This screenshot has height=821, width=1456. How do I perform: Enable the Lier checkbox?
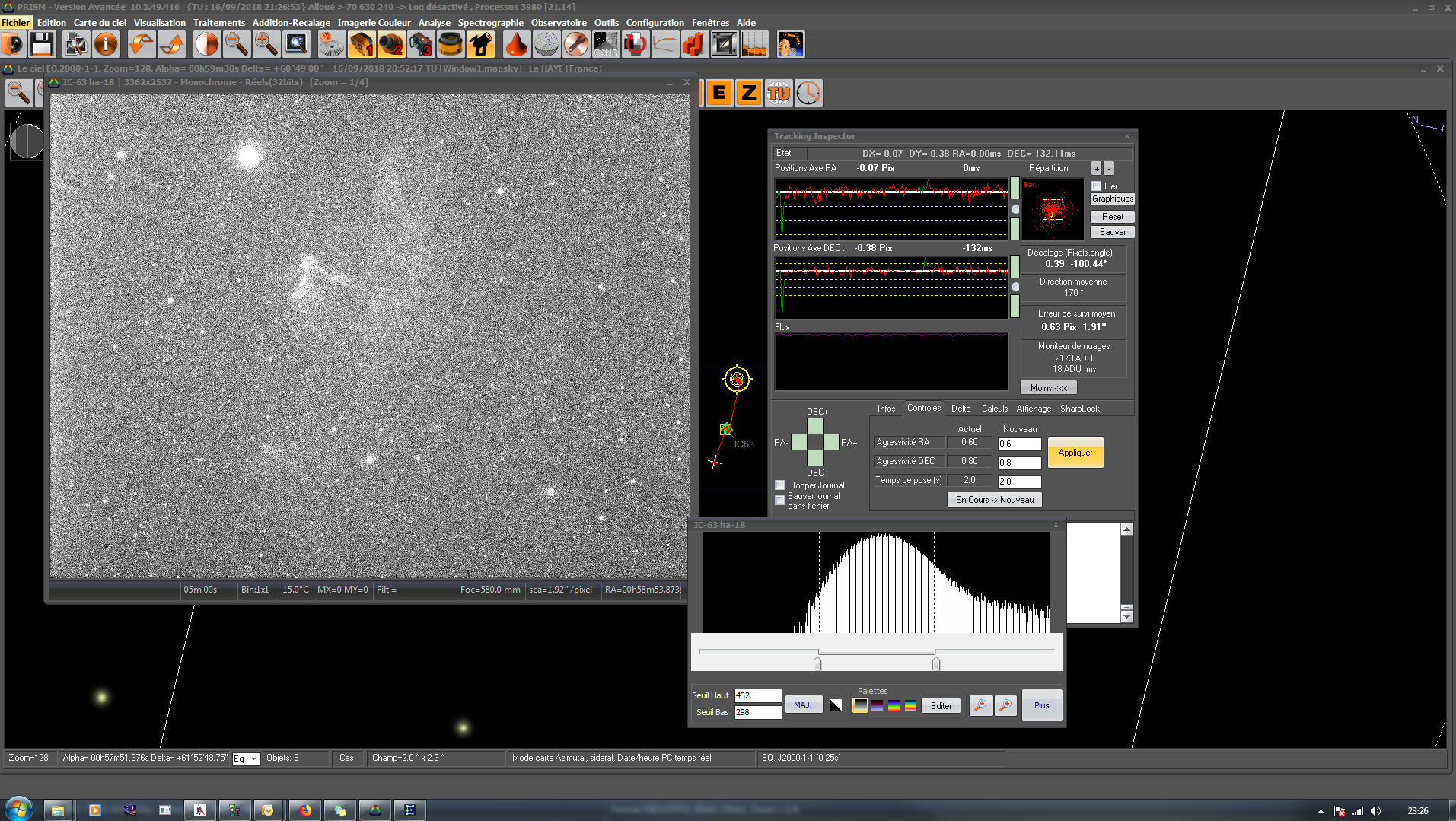coord(1097,186)
